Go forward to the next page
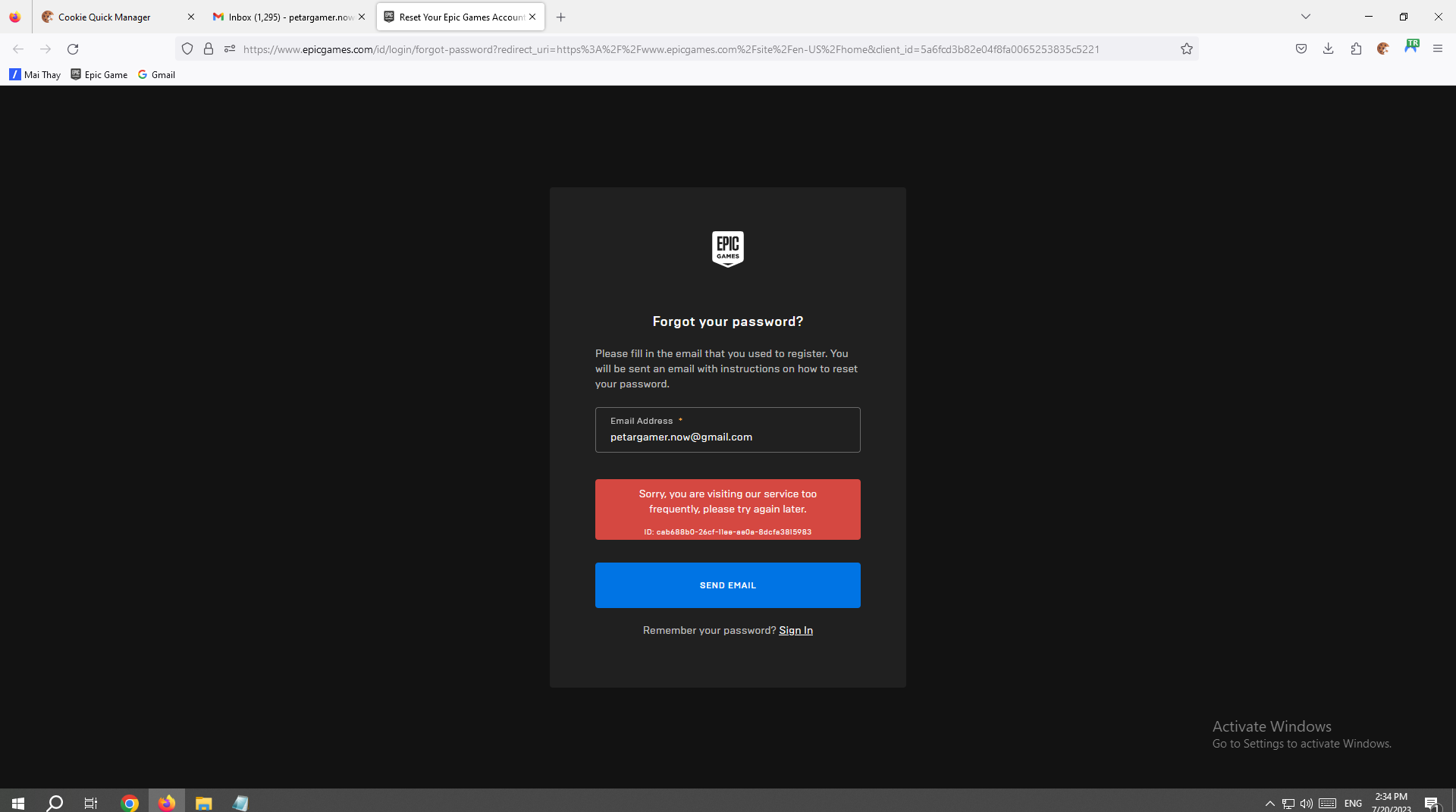 (45, 49)
